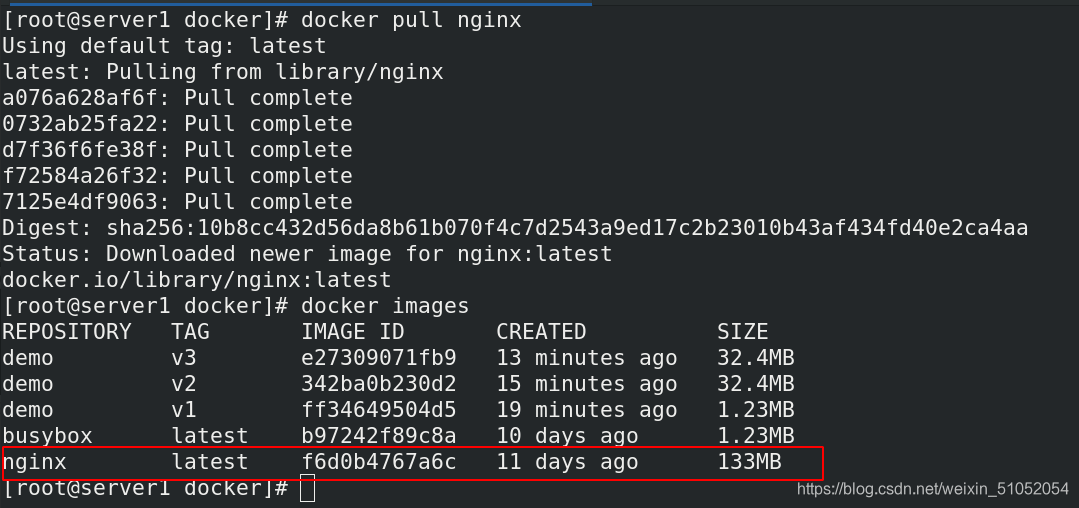Click image ID 342ba0b230d2

[378, 384]
